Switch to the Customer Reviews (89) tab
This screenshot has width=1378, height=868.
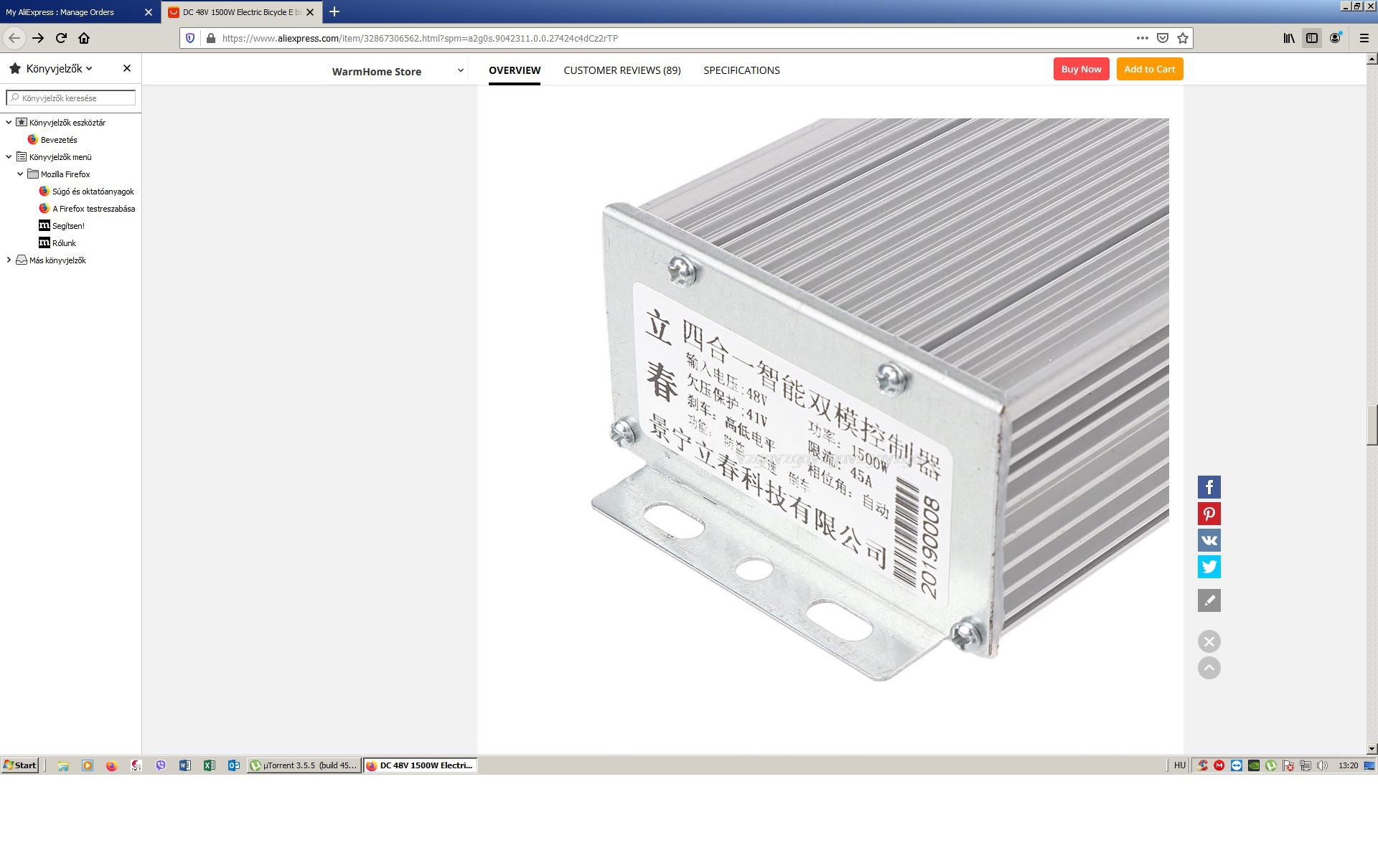tap(622, 70)
